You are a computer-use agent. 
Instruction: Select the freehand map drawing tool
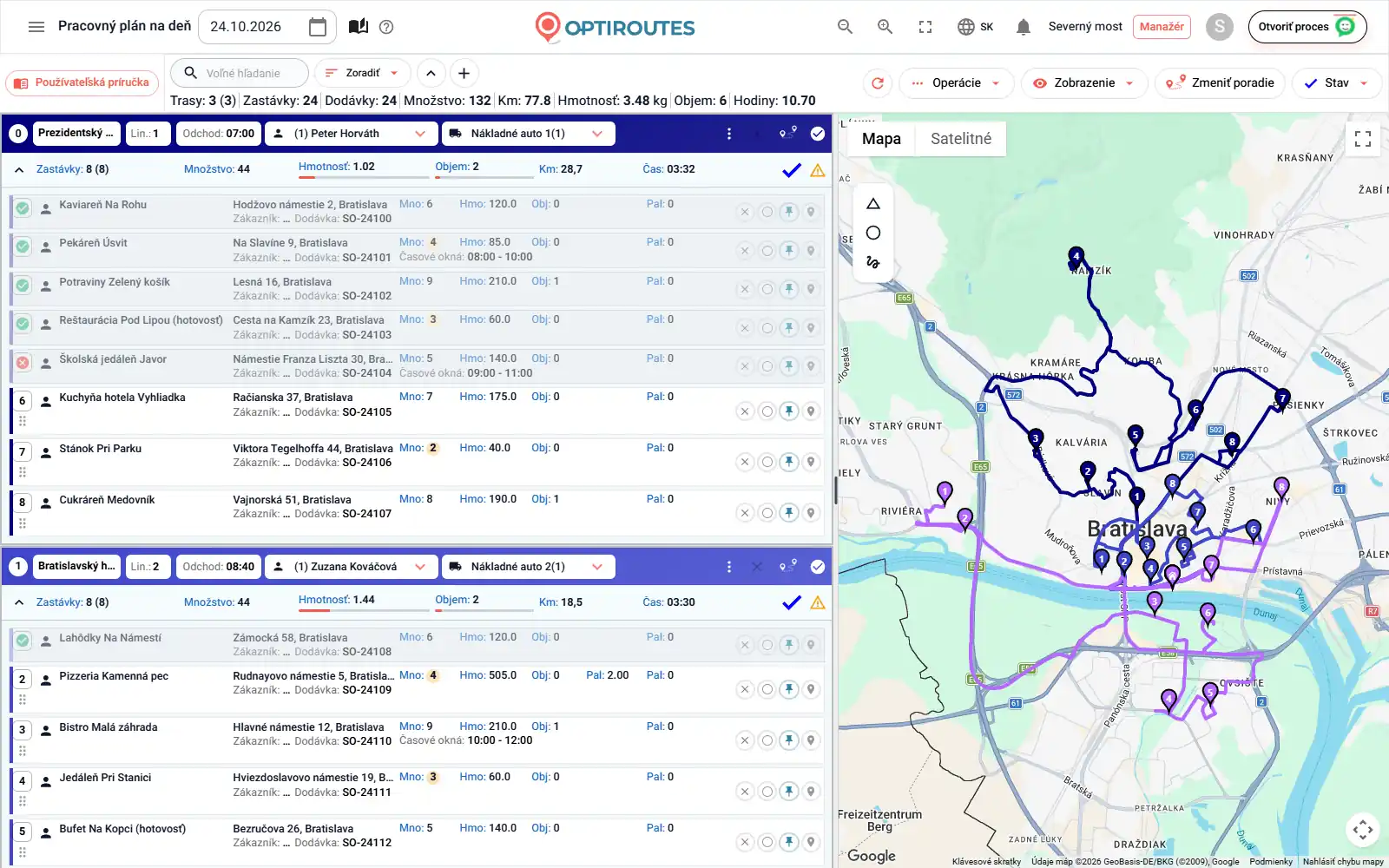[873, 262]
